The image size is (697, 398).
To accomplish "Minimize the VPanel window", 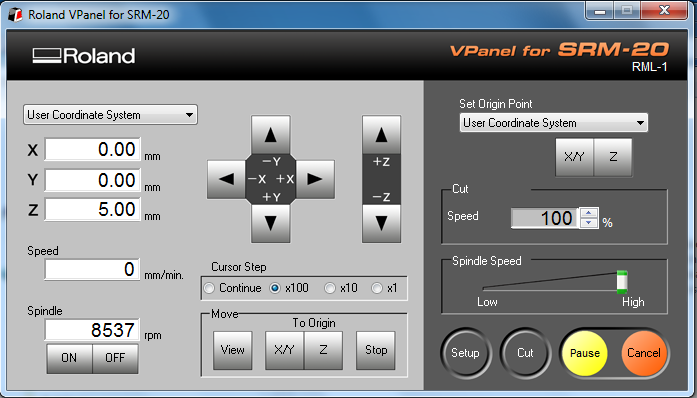I will (x=600, y=11).
